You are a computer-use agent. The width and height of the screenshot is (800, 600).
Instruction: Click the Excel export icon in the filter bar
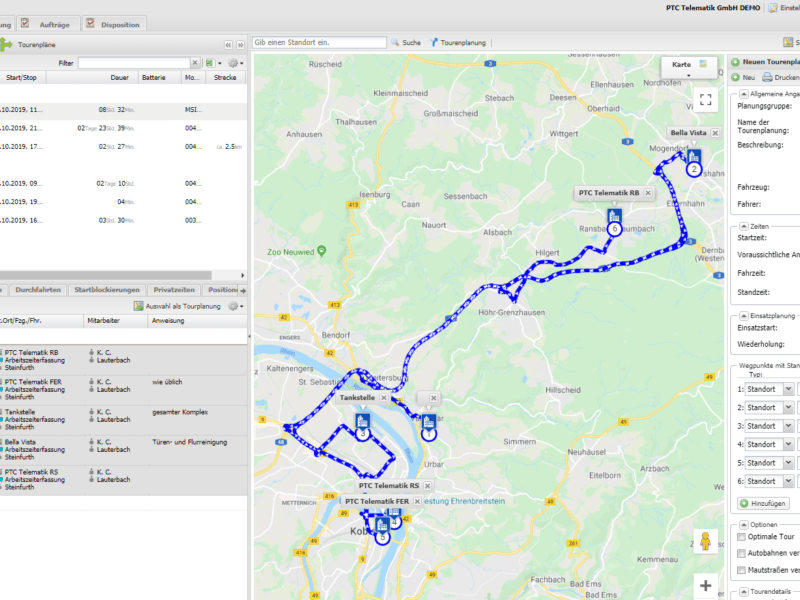coord(210,62)
